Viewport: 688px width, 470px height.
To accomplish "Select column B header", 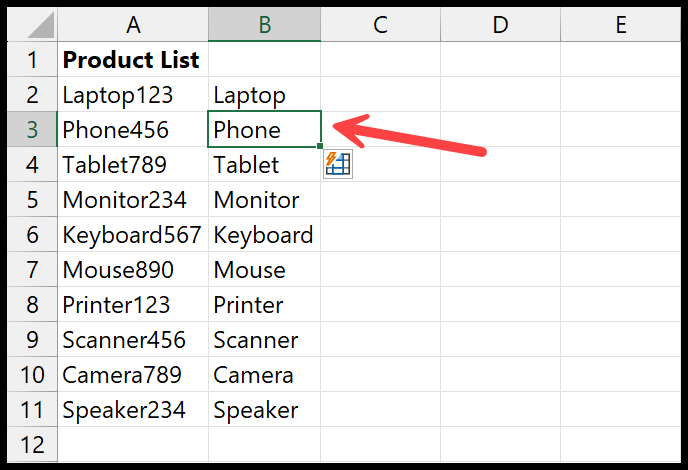I will pyautogui.click(x=265, y=25).
